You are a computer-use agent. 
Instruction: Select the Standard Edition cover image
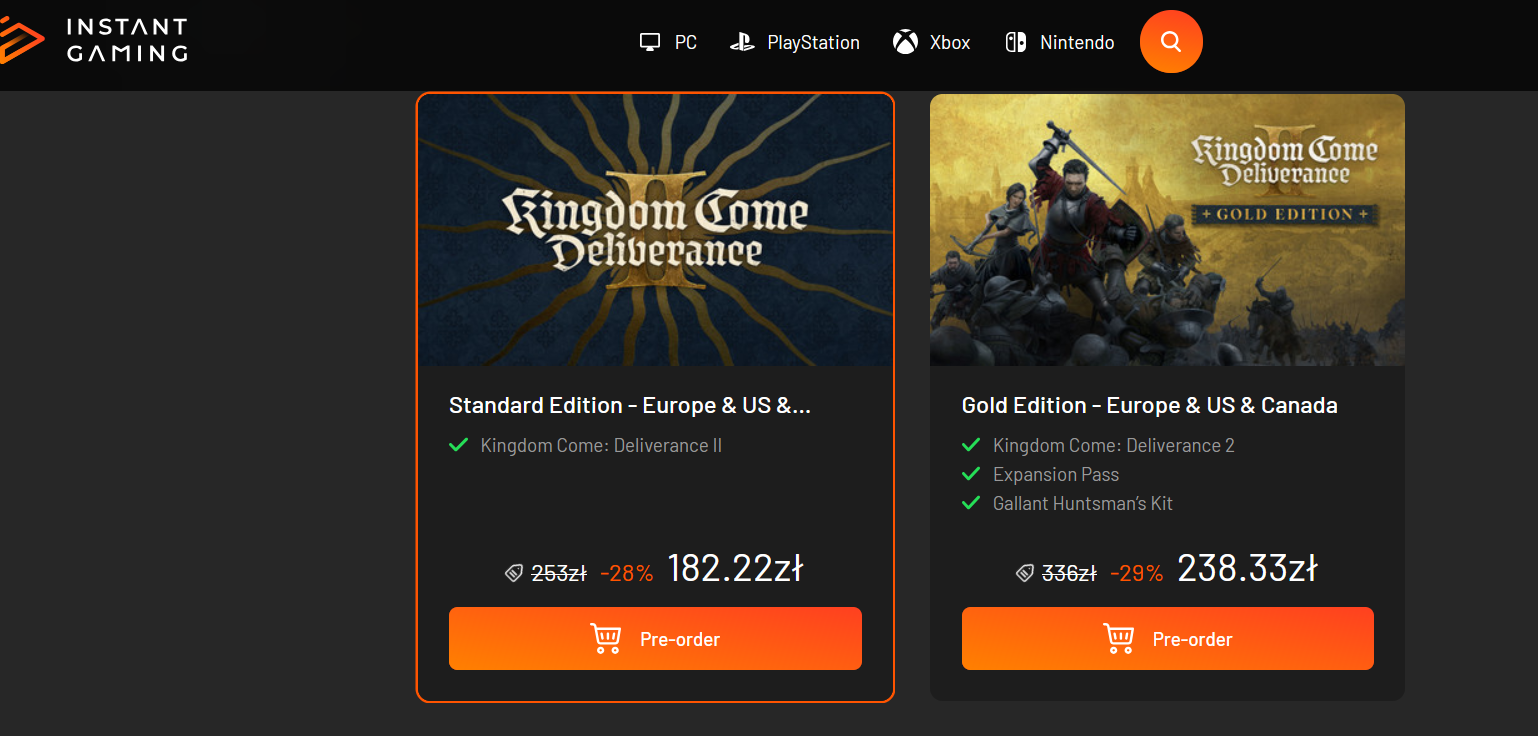pos(655,230)
